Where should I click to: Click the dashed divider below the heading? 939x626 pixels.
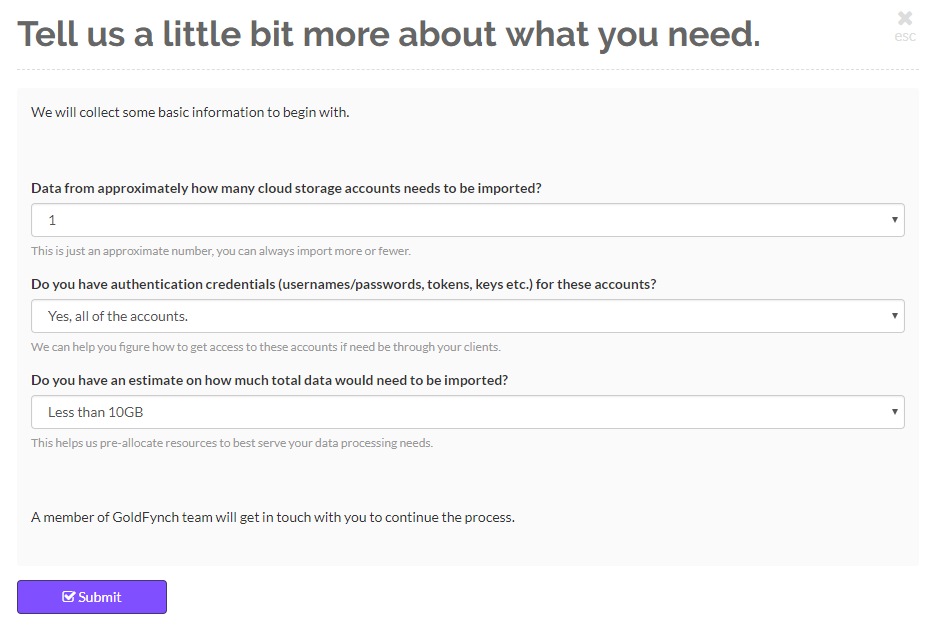point(467,70)
